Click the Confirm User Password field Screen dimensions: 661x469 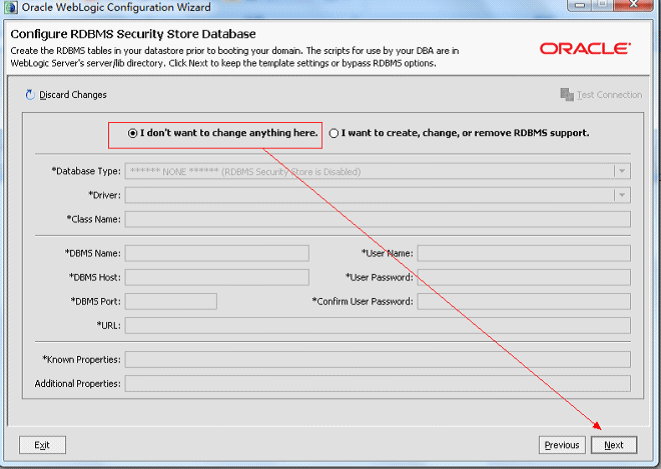(524, 301)
